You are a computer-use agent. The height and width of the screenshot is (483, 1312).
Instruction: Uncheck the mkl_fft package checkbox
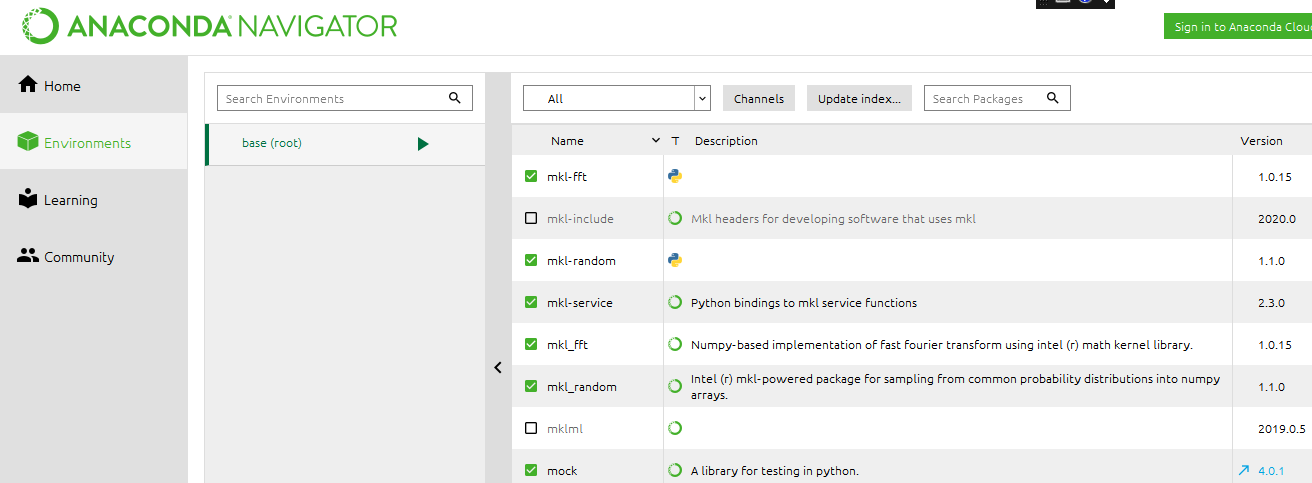(x=531, y=345)
